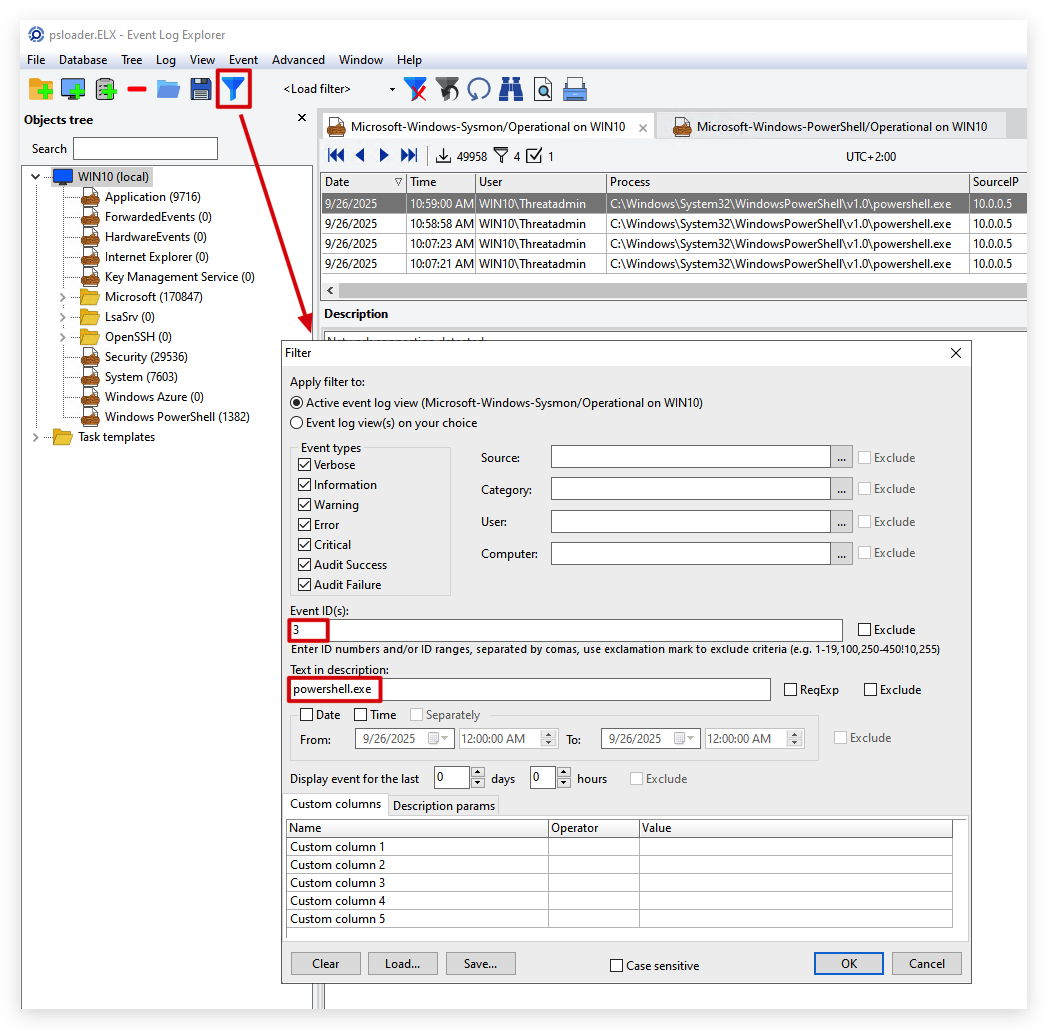Open print preview with the magnifier page icon
Viewport: 1047px width, 1029px height.
point(543,89)
